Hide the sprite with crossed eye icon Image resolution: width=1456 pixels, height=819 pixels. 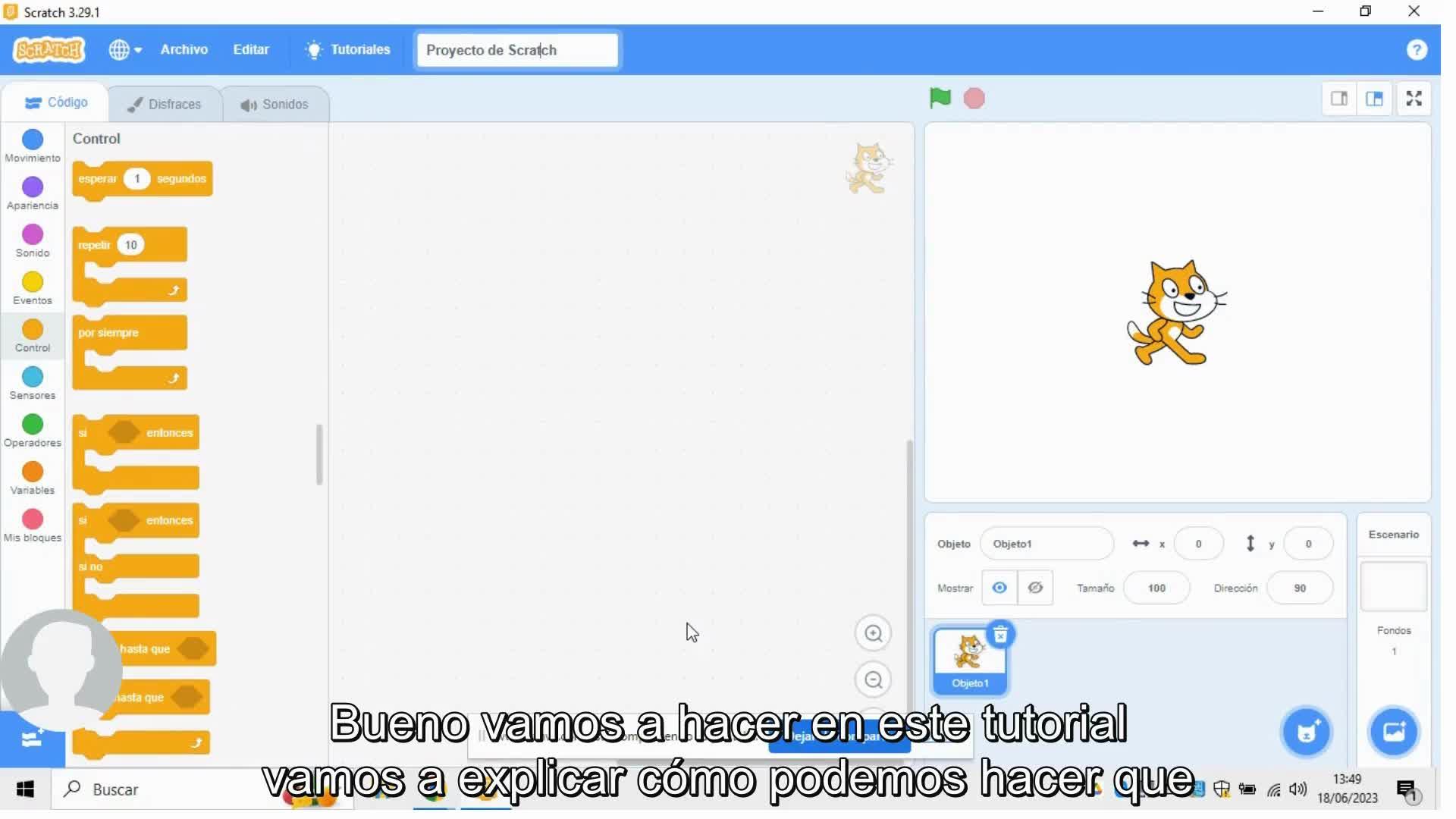(1035, 588)
